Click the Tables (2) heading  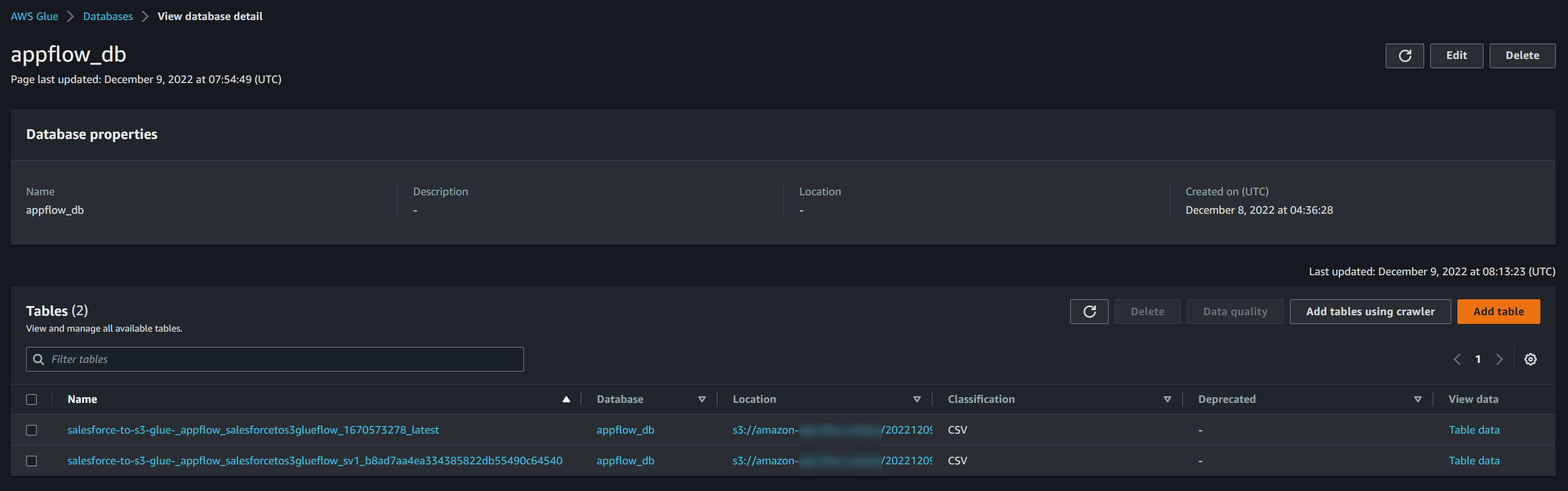point(57,311)
